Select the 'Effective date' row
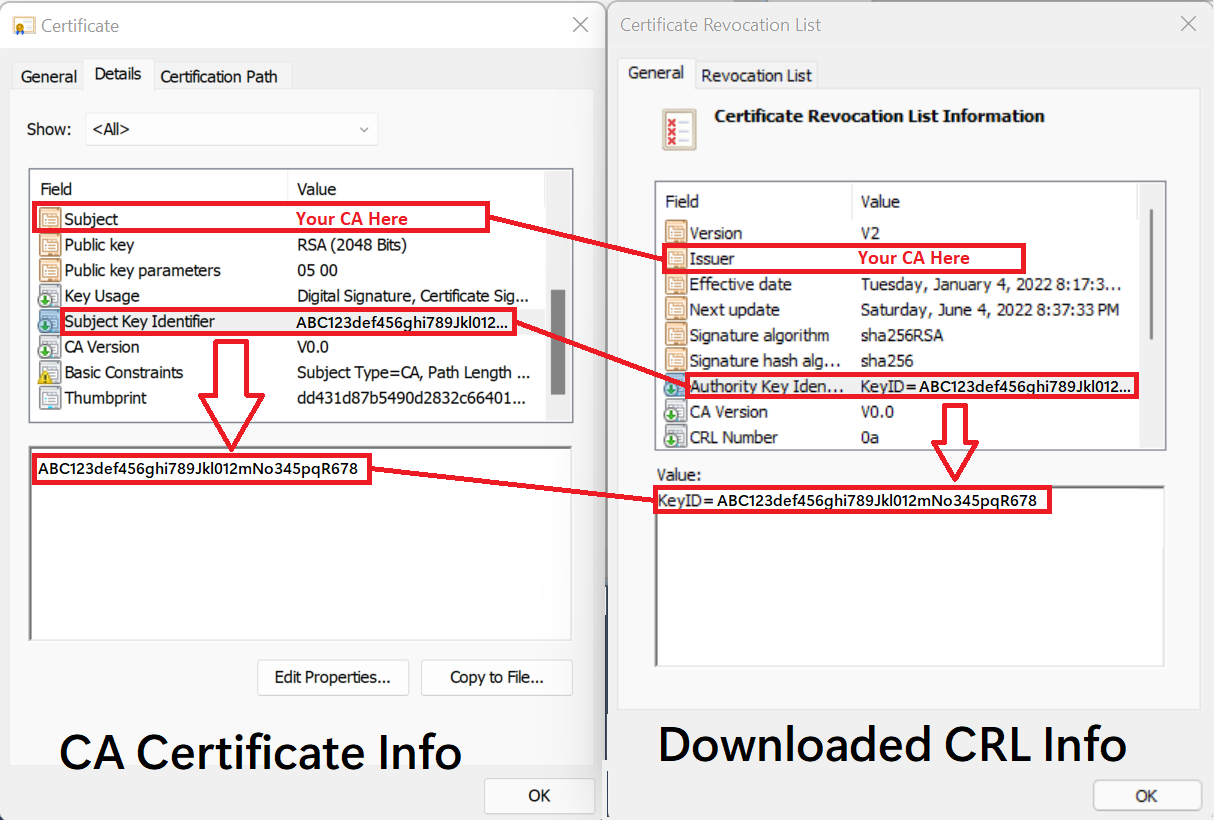The image size is (1216, 820). 900,284
